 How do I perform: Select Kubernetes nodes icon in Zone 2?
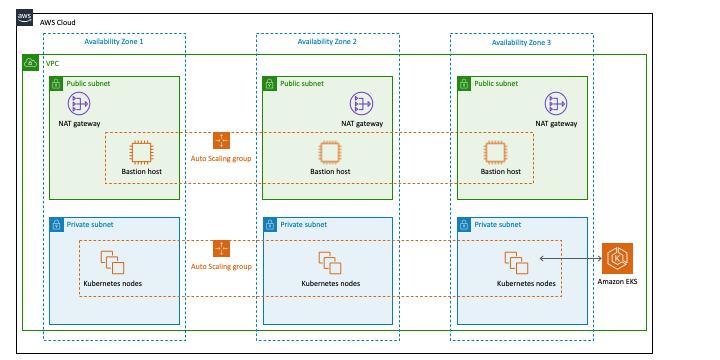click(330, 263)
